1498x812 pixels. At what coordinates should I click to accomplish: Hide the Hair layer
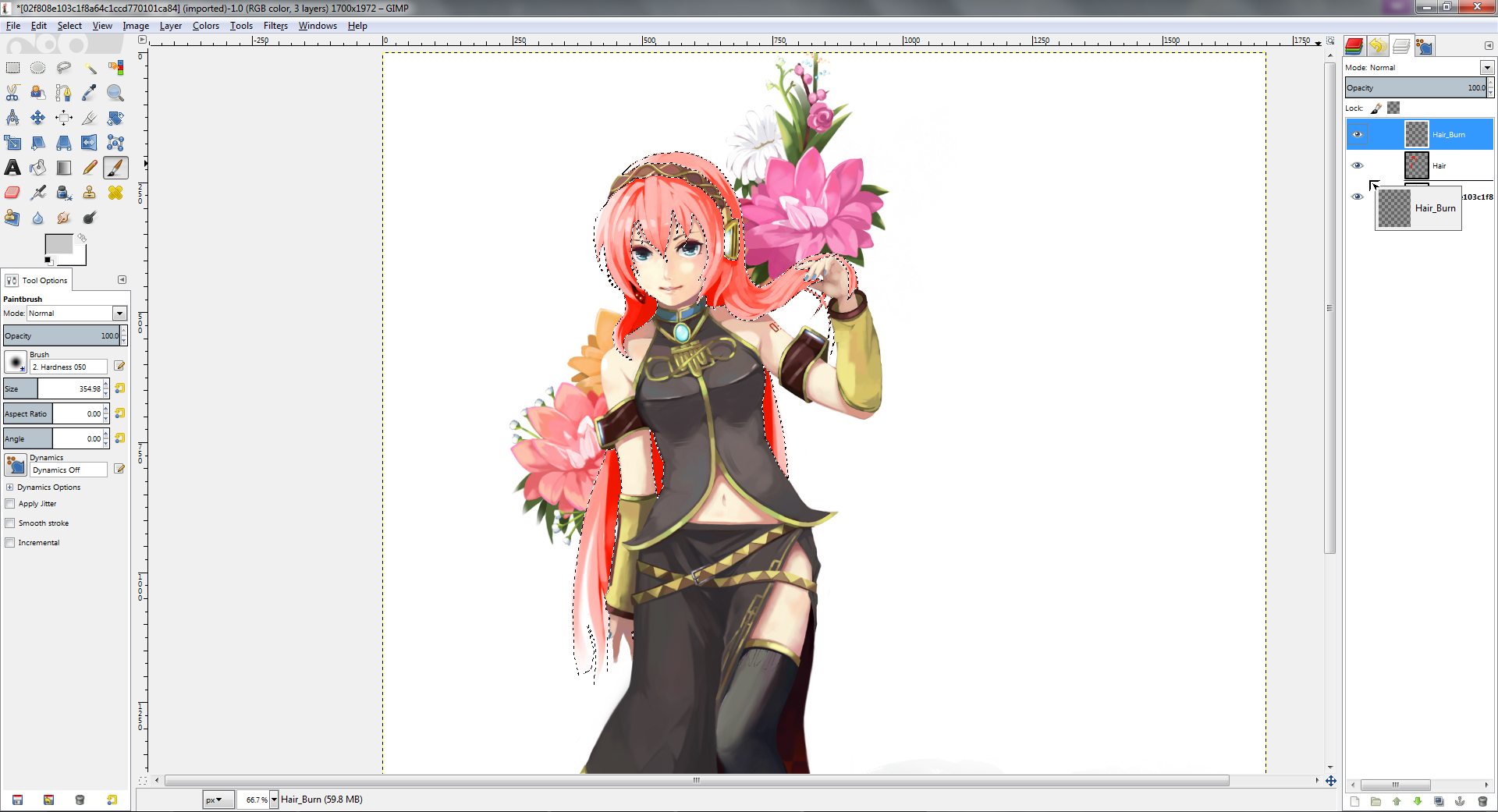tap(1358, 165)
